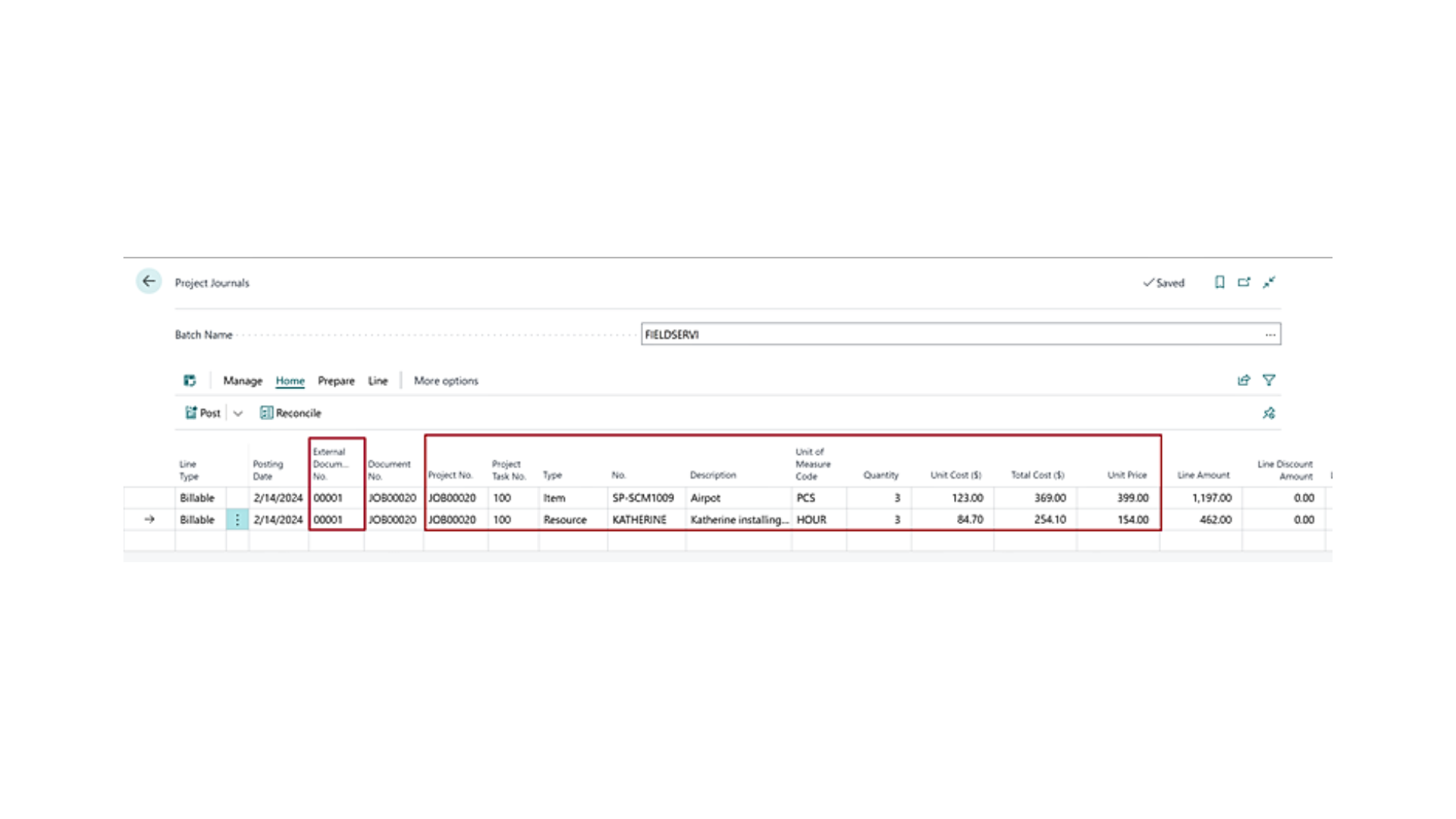1456x819 pixels.
Task: Click the Item type cell
Action: click(x=573, y=498)
